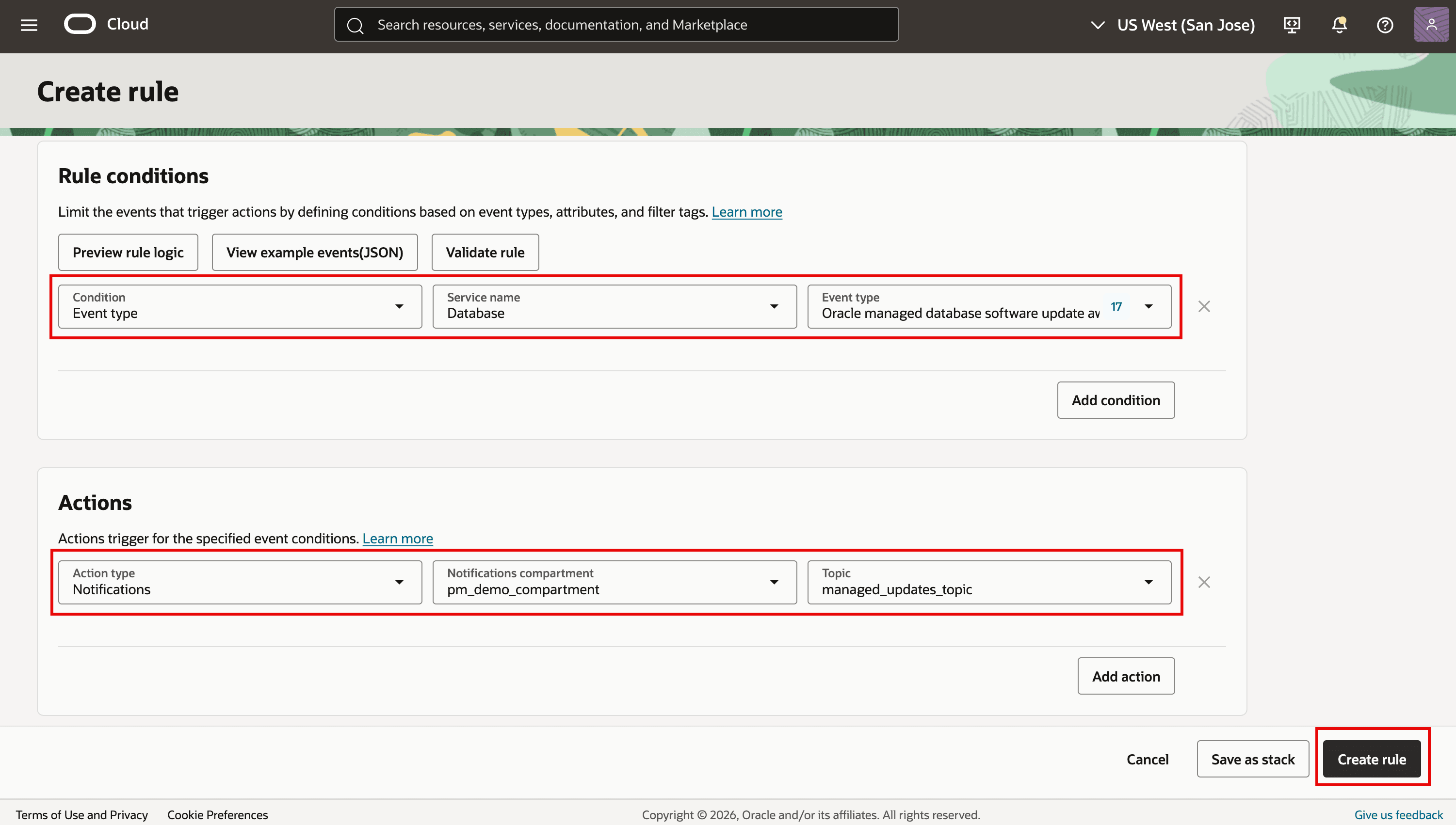The image size is (1456, 825).
Task: Open Learn more link under Actions
Action: (397, 539)
